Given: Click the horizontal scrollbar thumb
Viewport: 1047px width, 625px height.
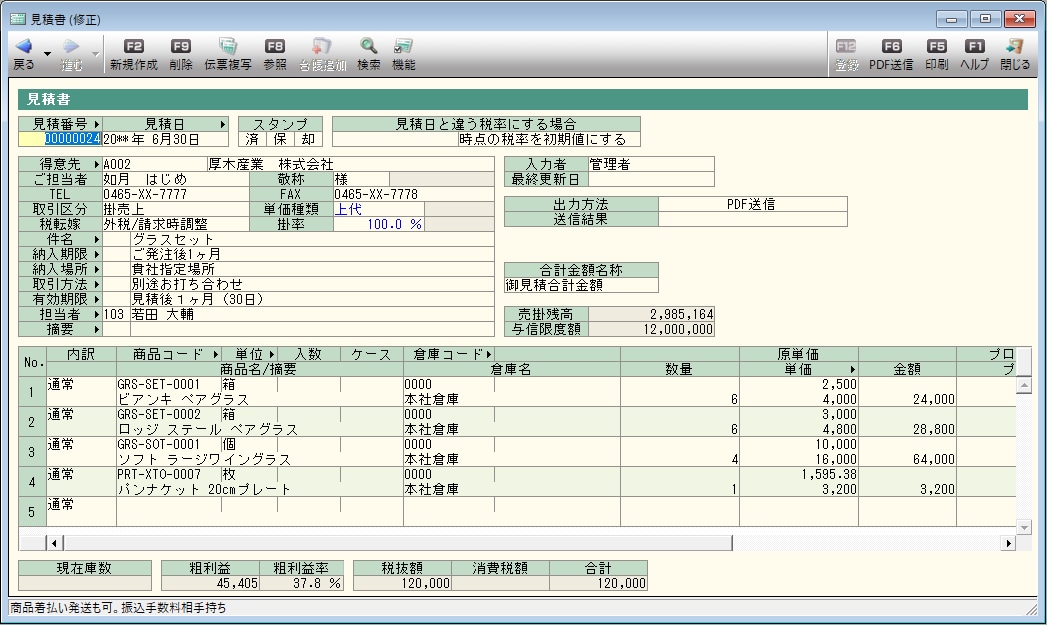Looking at the screenshot, I should [x=398, y=543].
